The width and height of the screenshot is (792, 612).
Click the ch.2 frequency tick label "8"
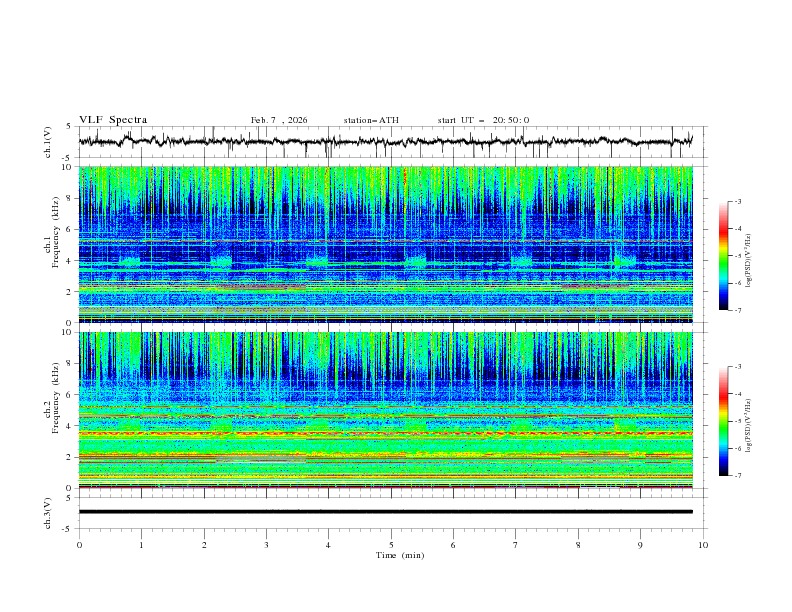[x=70, y=364]
